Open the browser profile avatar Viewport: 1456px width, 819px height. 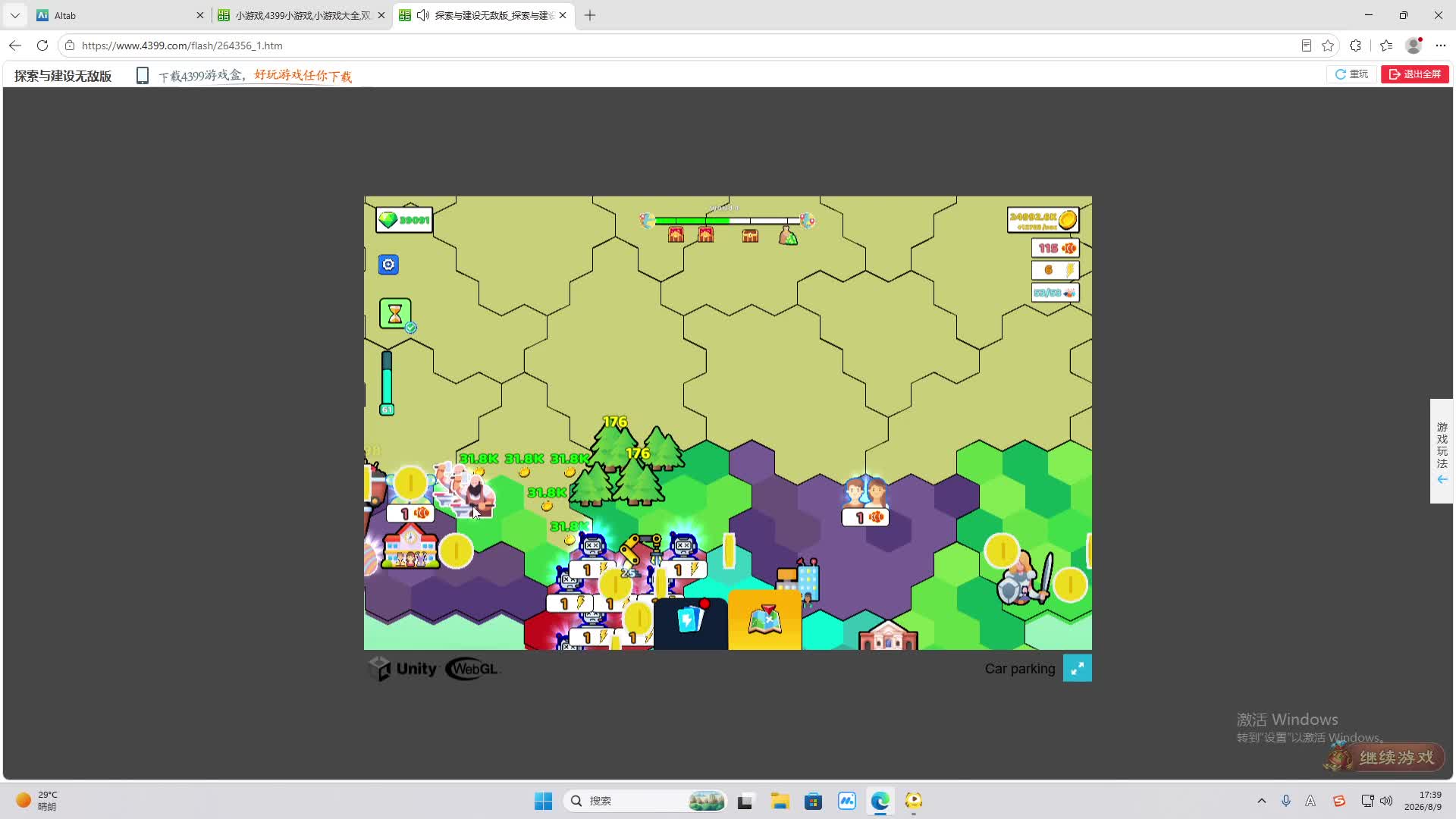[x=1414, y=45]
